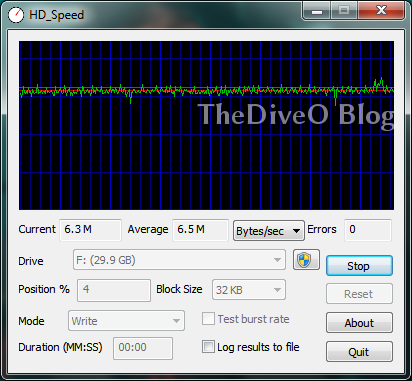Image resolution: width=412 pixels, height=381 pixels.
Task: Quit the HD_Speed application
Action: pos(359,352)
